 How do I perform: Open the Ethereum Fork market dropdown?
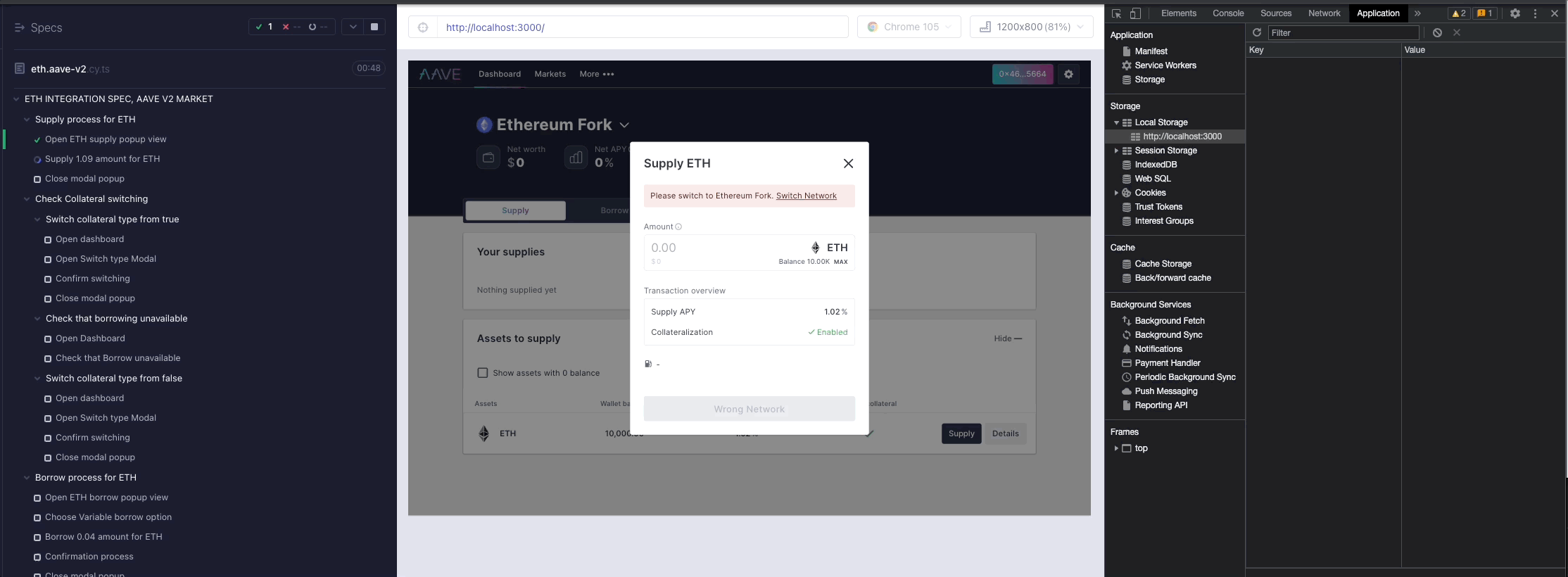624,125
